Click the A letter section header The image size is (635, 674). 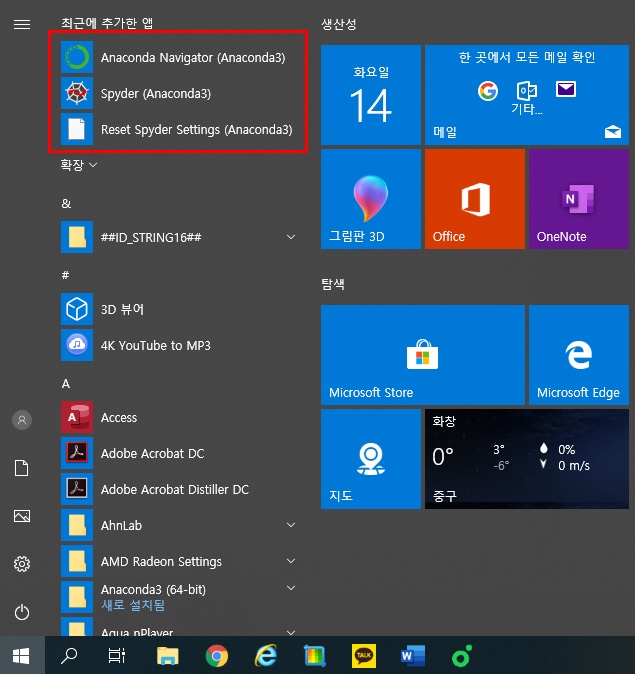66,383
